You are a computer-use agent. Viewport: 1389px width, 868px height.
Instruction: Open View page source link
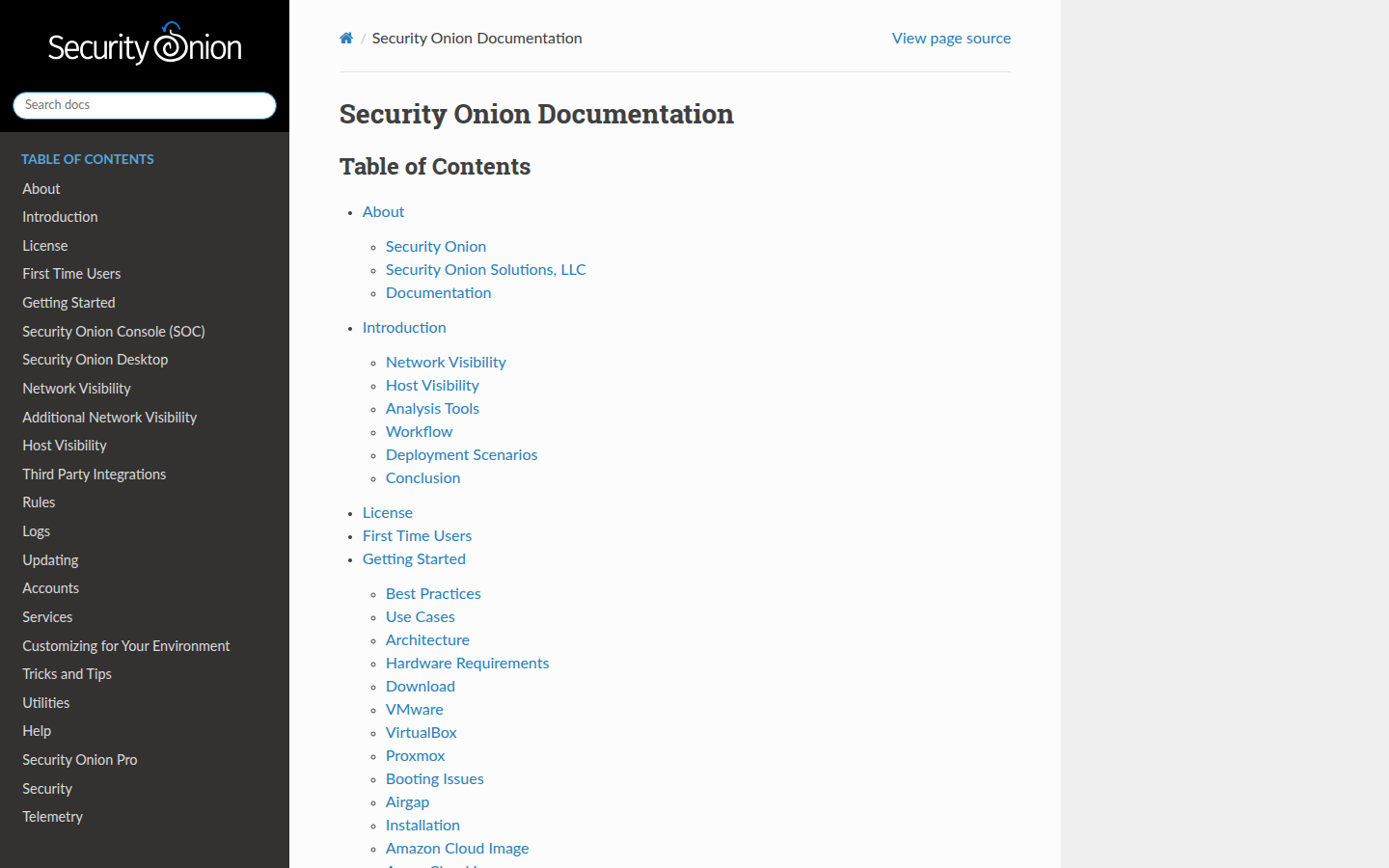click(951, 39)
